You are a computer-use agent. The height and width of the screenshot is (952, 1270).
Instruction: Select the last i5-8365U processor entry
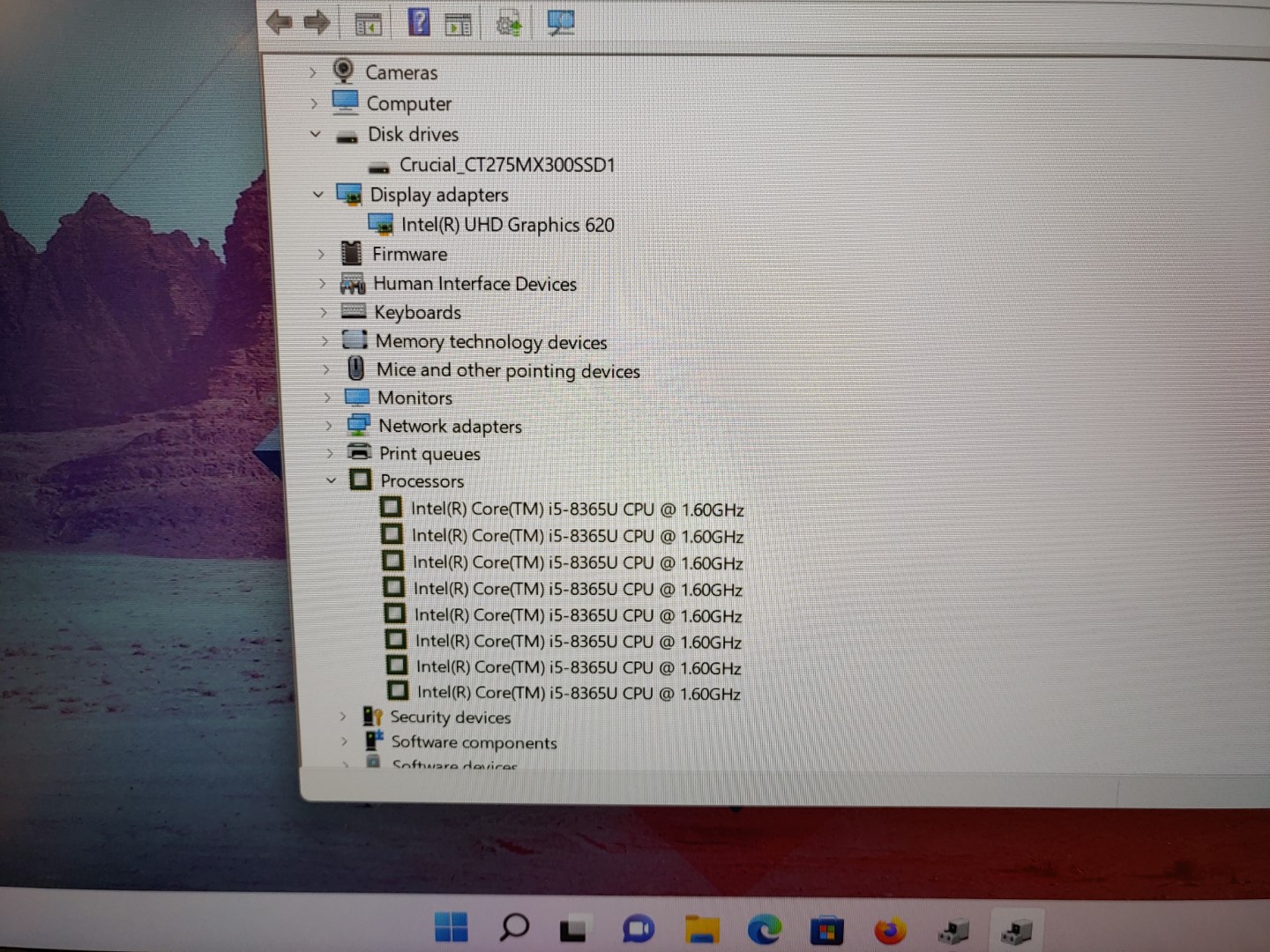(x=579, y=693)
